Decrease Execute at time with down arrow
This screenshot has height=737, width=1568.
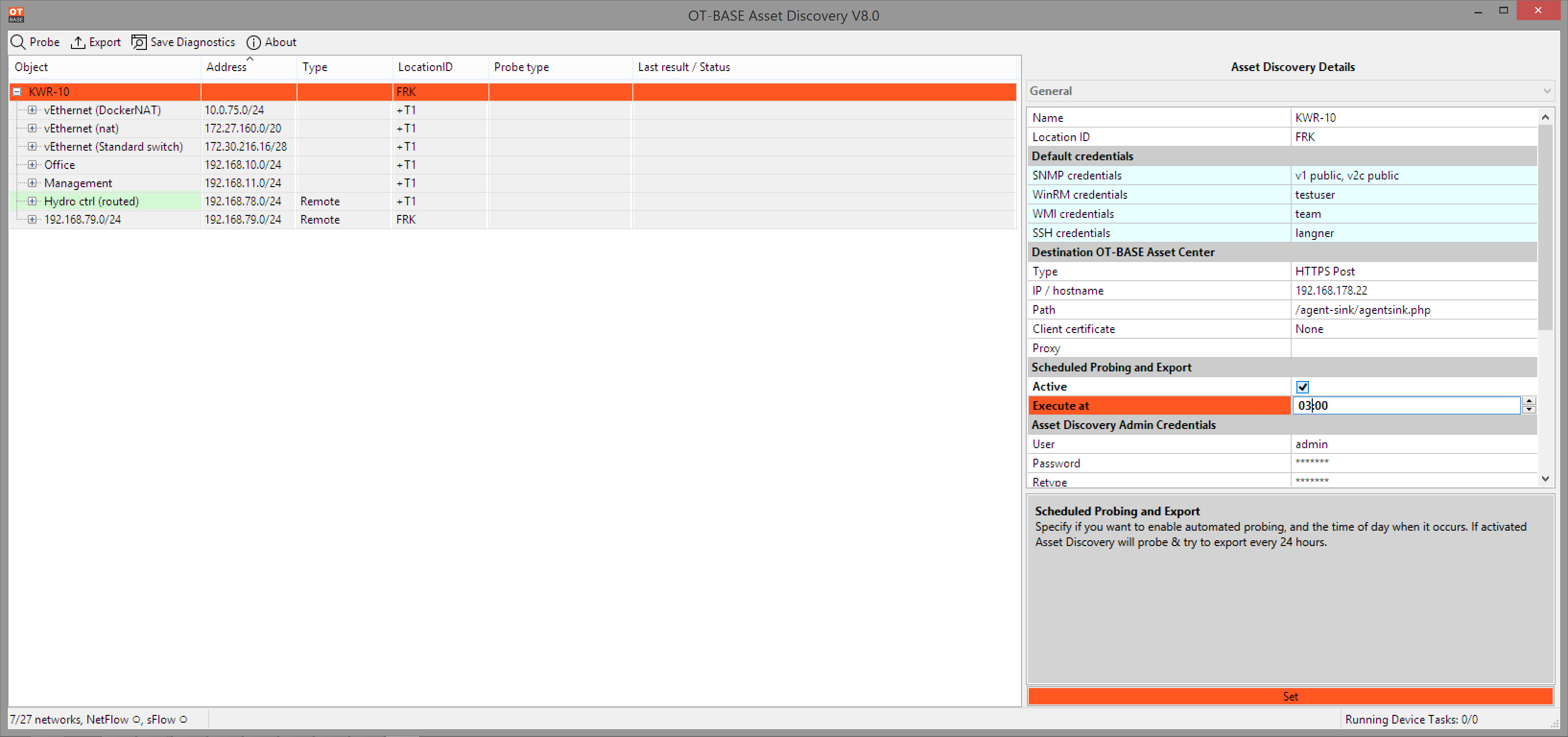[1529, 410]
